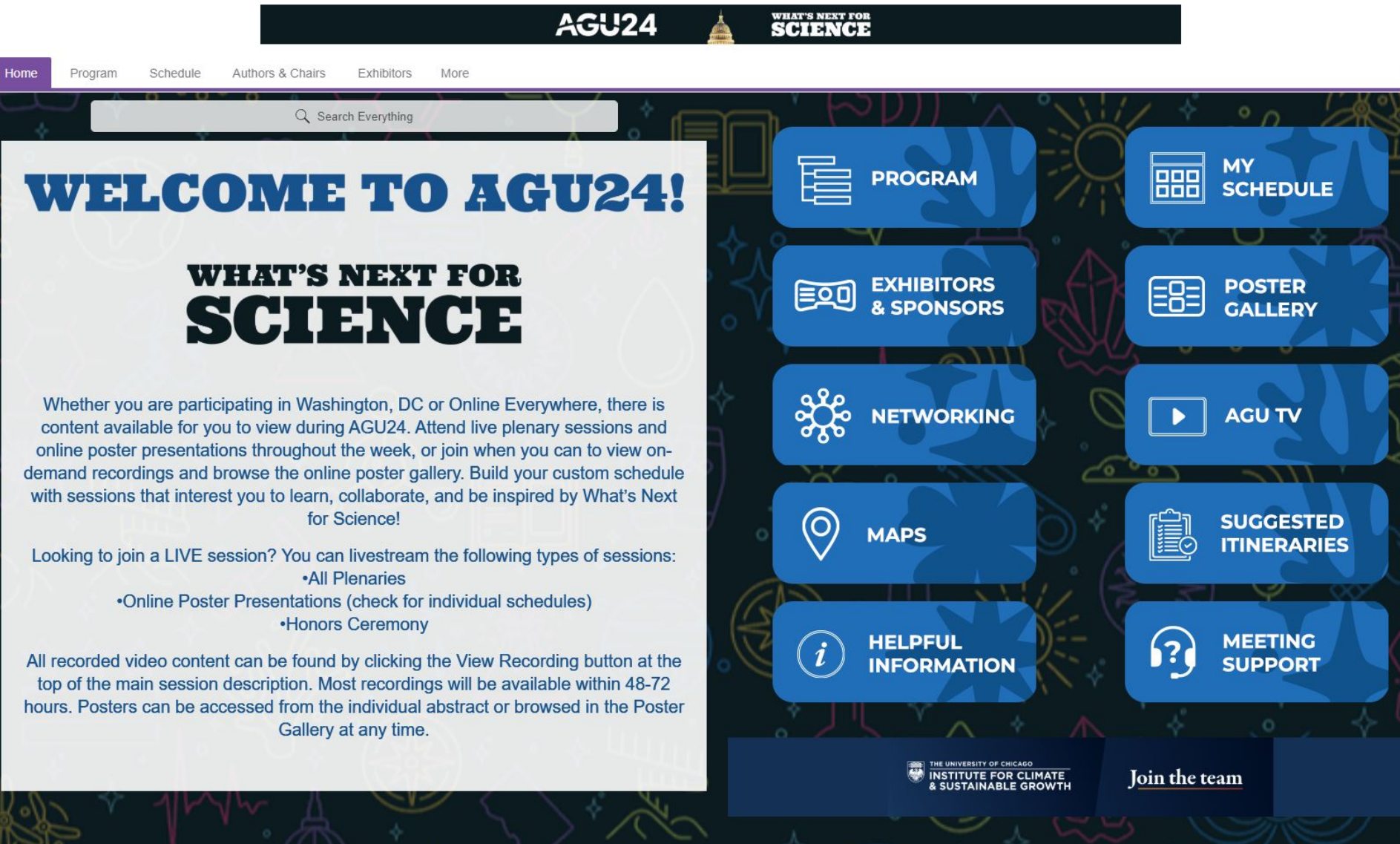Open the Authors & Chairs menu
The image size is (1400, 844).
pos(279,73)
